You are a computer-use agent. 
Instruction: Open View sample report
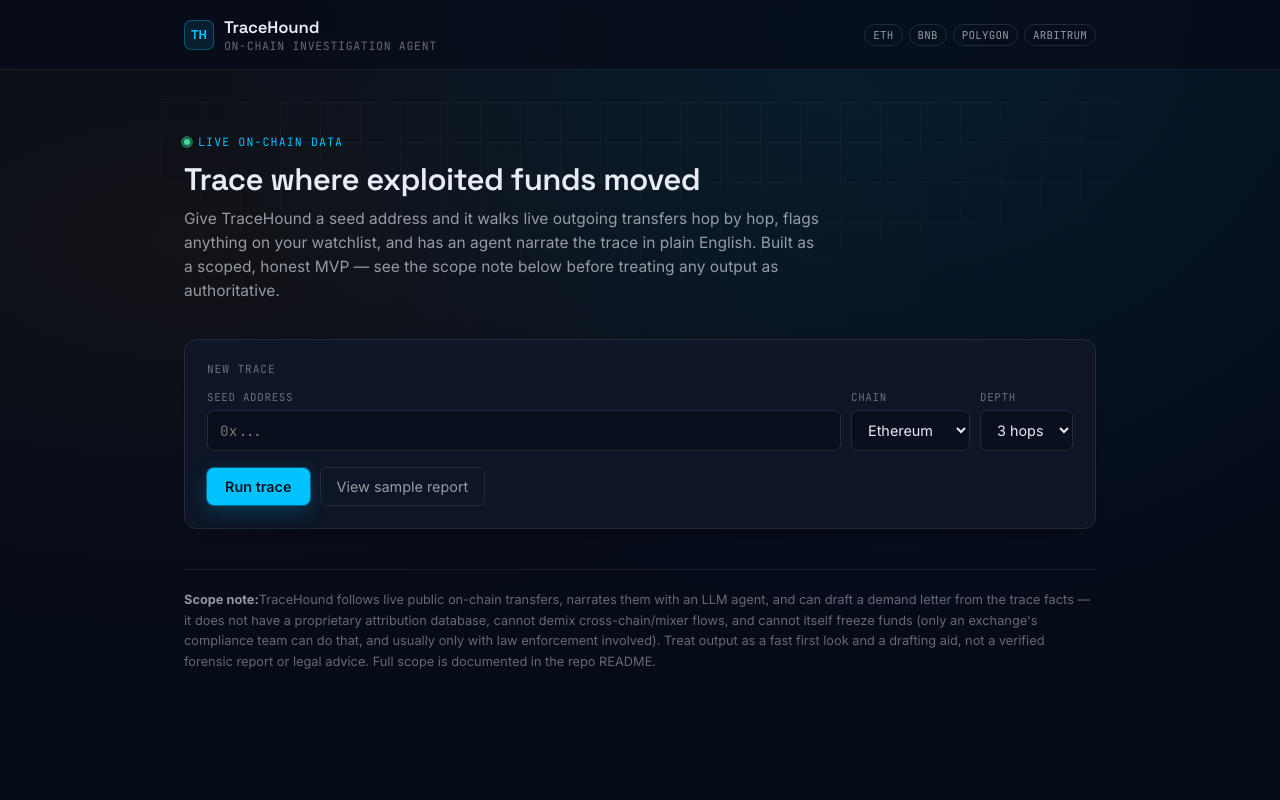pos(402,487)
